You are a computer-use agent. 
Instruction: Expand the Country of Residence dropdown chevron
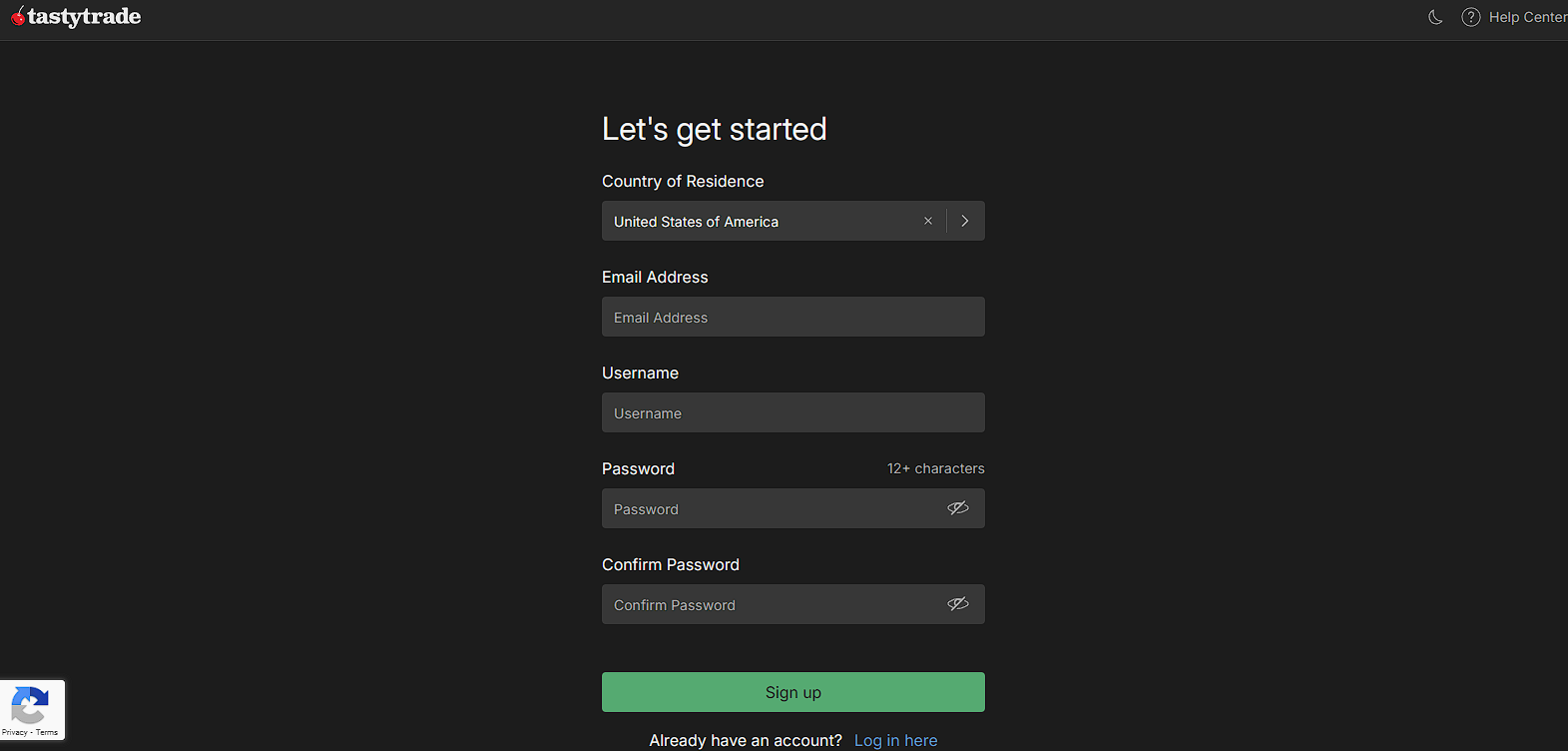click(x=965, y=221)
